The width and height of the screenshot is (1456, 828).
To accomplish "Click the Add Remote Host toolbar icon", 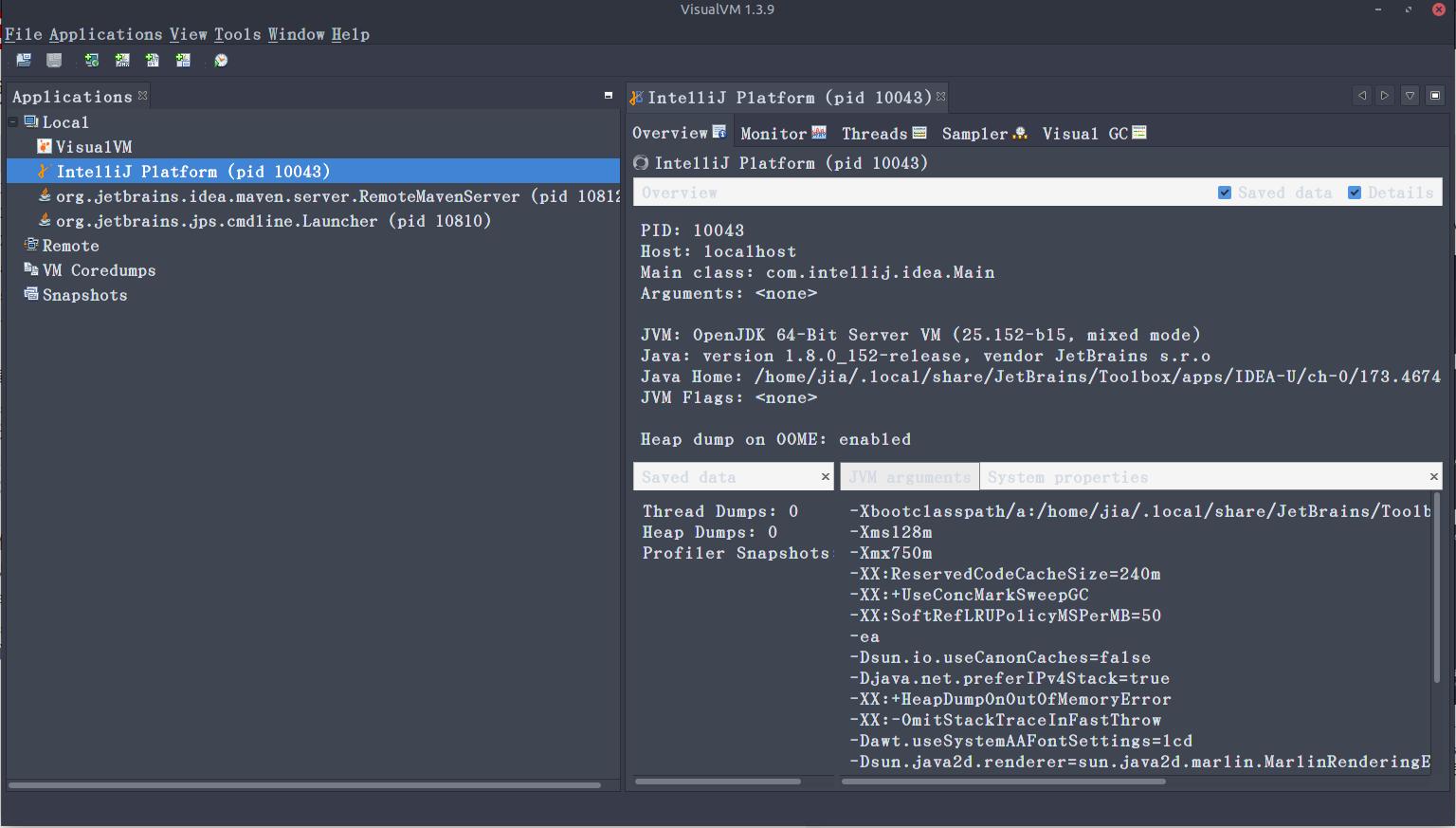I will 92,61.
